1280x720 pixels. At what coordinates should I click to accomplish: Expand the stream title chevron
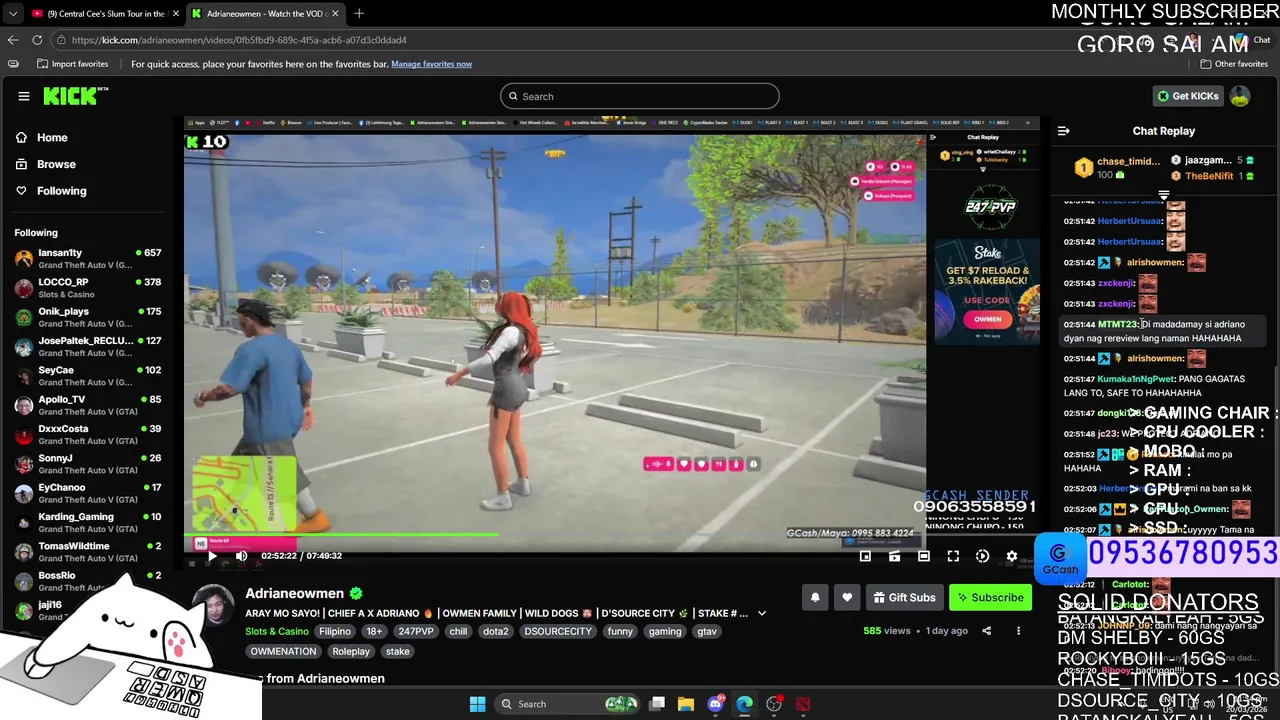tap(761, 613)
